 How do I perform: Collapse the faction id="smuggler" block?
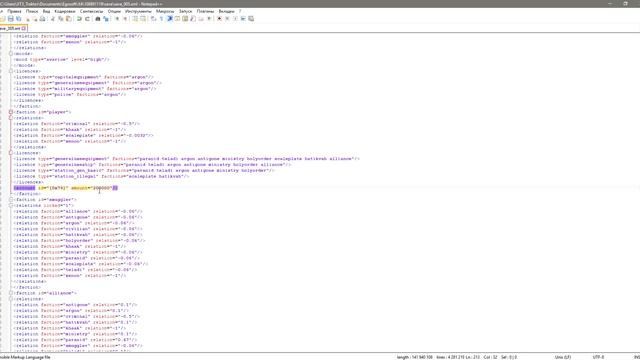[11, 200]
